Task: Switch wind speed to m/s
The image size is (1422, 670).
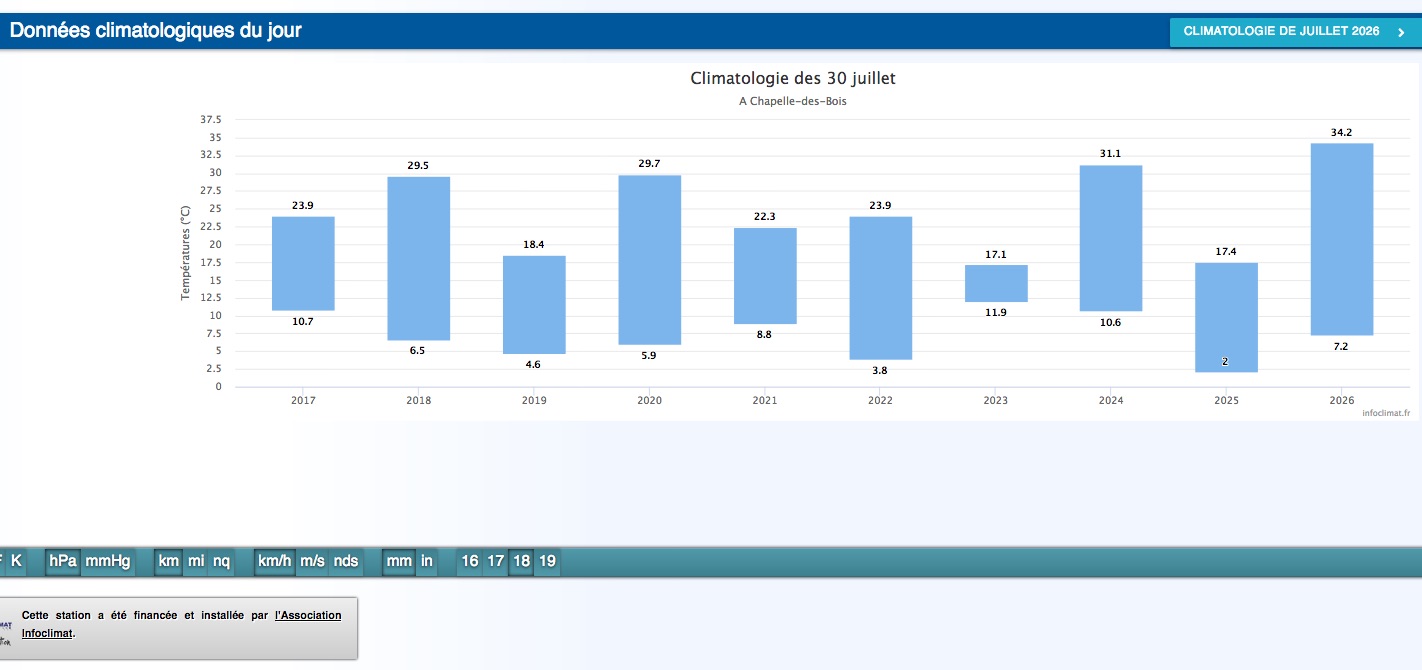Action: click(x=313, y=561)
